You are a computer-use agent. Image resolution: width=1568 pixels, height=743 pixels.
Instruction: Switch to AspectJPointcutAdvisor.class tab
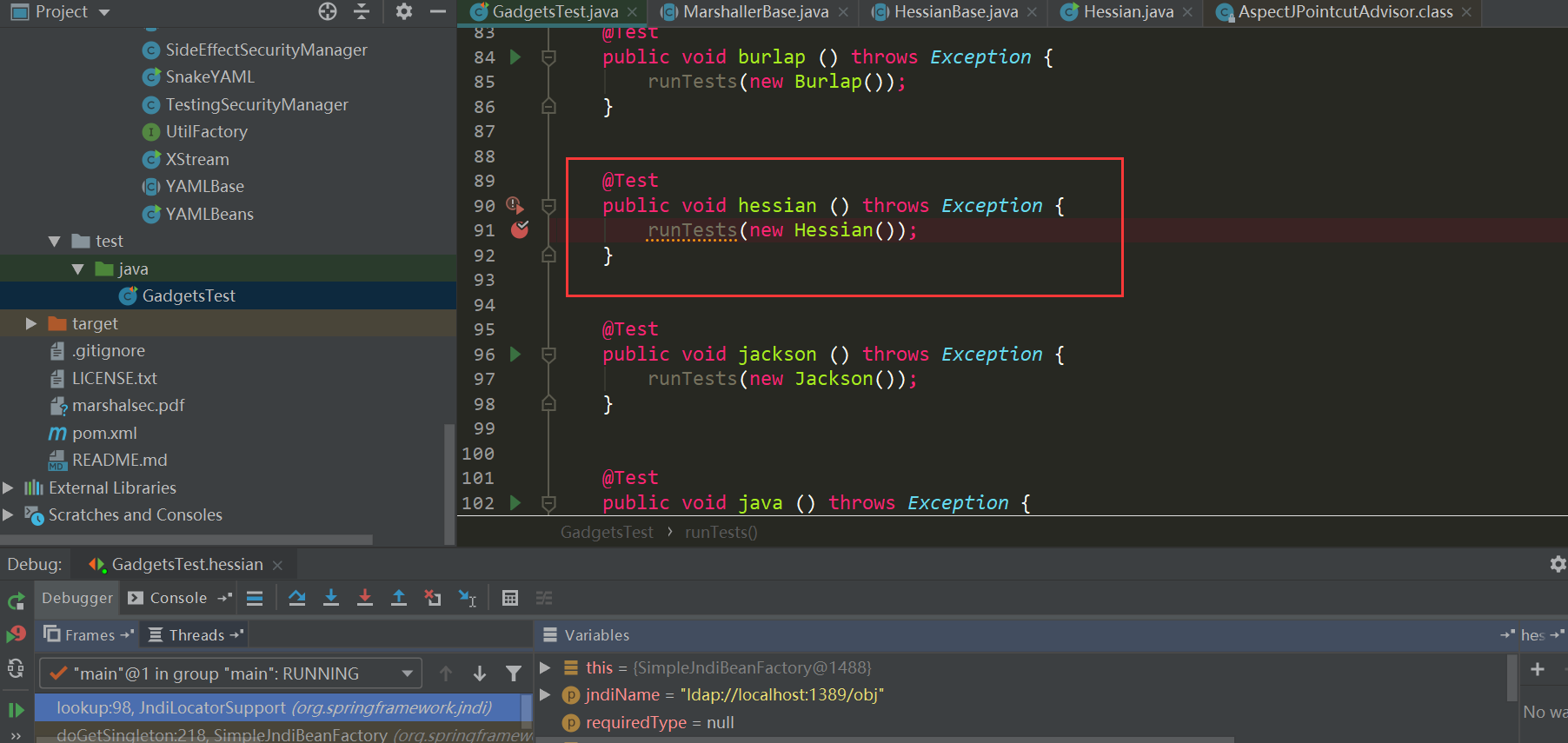(1345, 11)
